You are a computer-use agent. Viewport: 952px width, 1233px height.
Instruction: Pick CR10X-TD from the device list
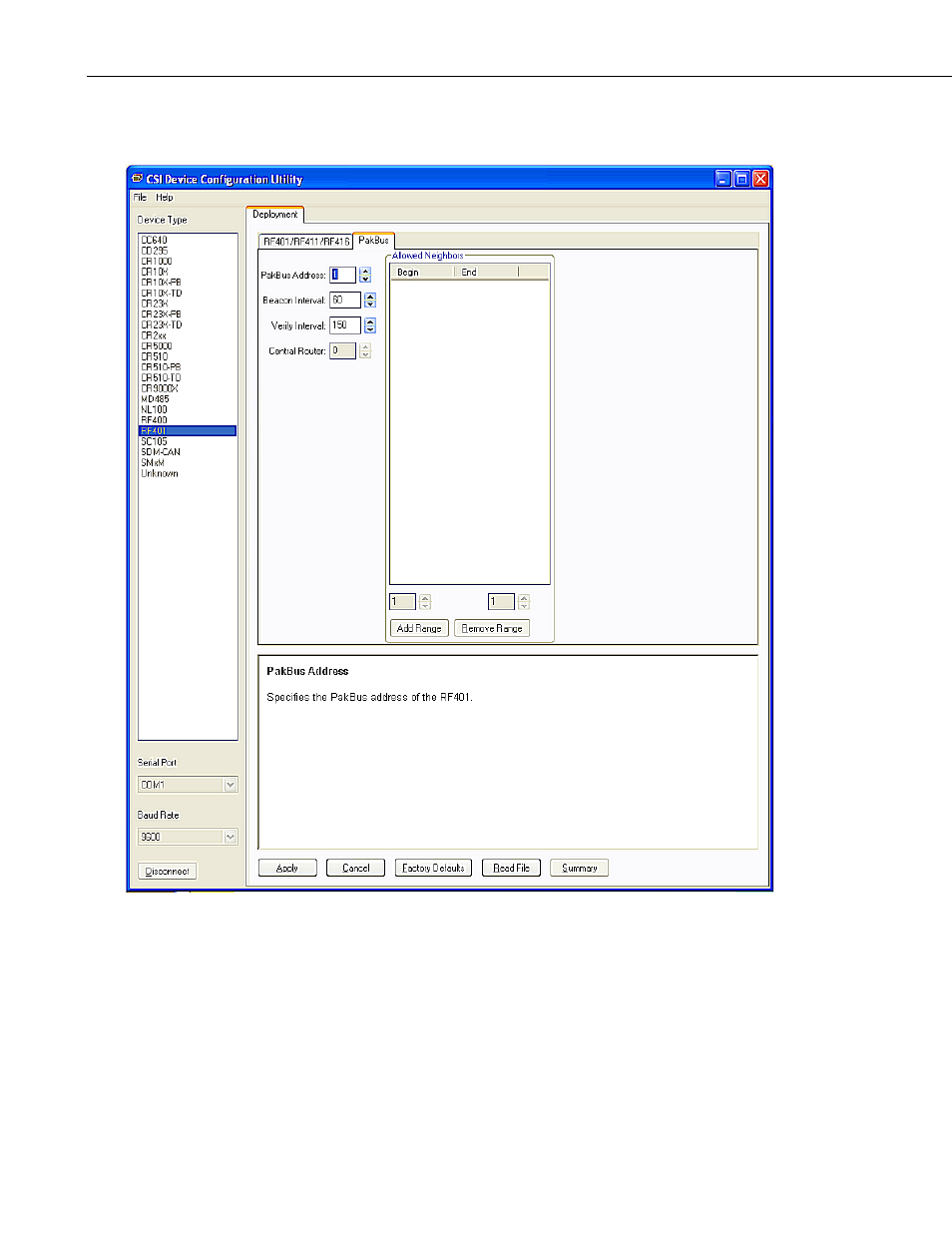tap(161, 294)
